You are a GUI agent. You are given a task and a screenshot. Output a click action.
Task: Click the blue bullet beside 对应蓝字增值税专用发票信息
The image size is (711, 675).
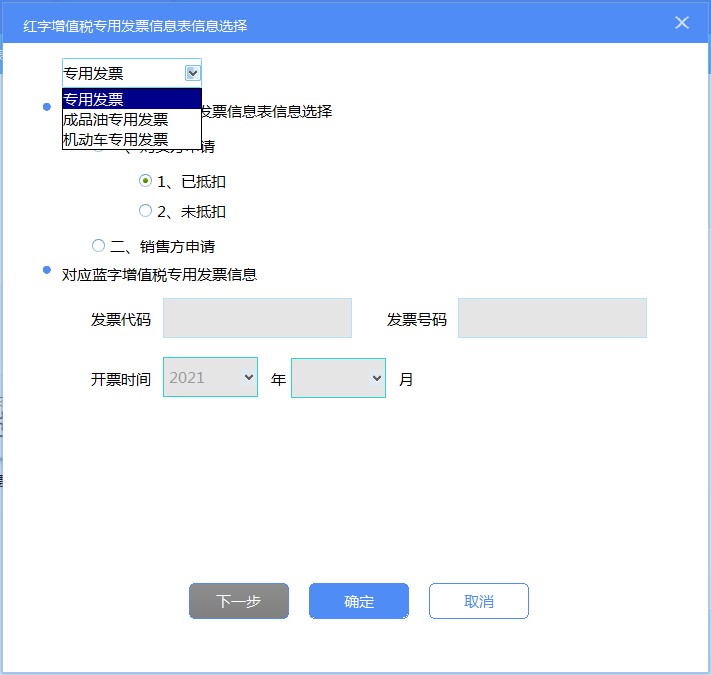click(x=47, y=270)
